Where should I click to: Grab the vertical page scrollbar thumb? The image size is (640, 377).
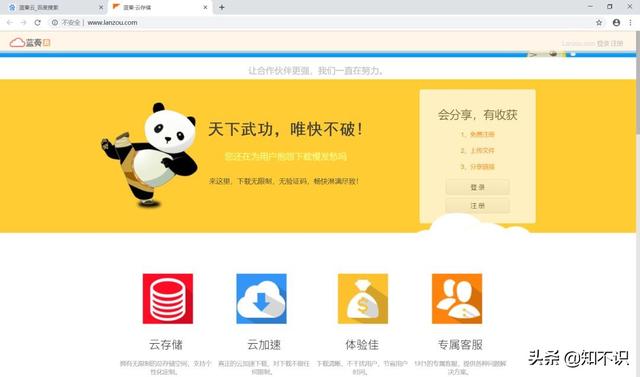638,82
